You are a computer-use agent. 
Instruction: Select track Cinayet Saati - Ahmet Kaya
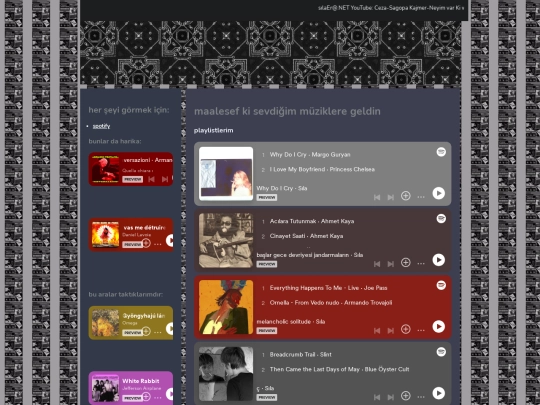[306, 236]
